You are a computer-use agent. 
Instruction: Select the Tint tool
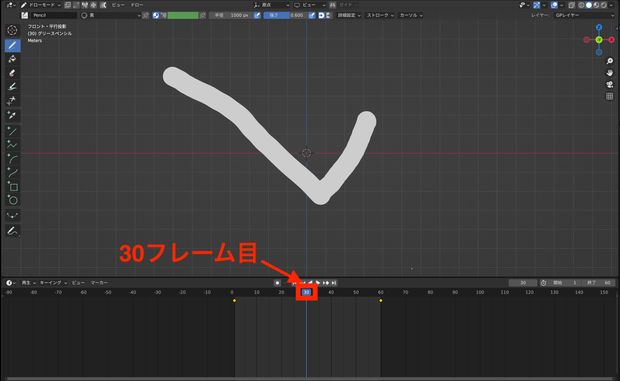point(12,87)
